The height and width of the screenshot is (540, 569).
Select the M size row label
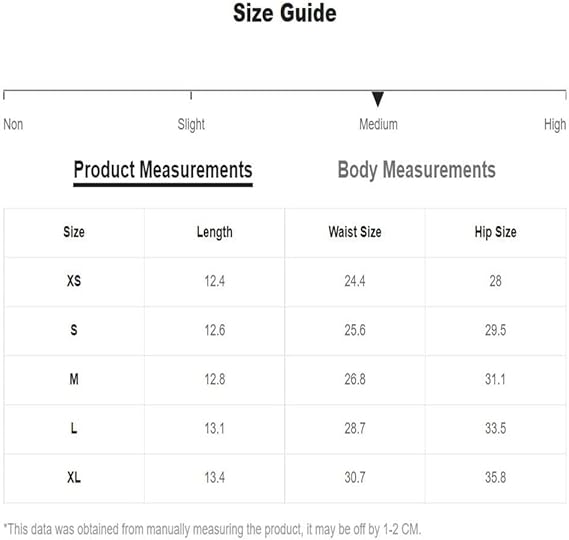[74, 379]
